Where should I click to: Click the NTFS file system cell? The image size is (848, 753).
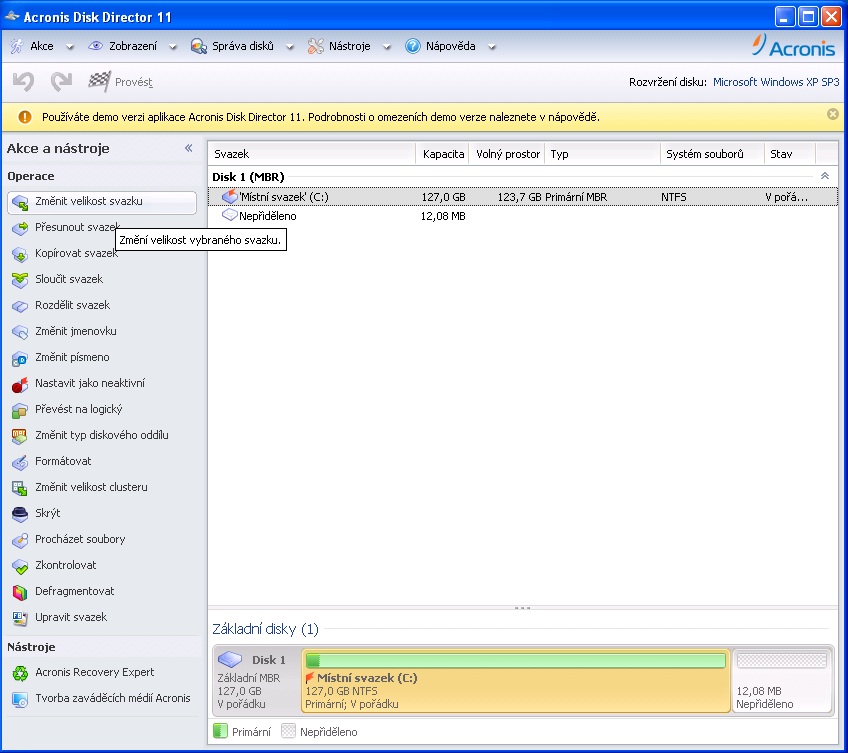coord(673,197)
